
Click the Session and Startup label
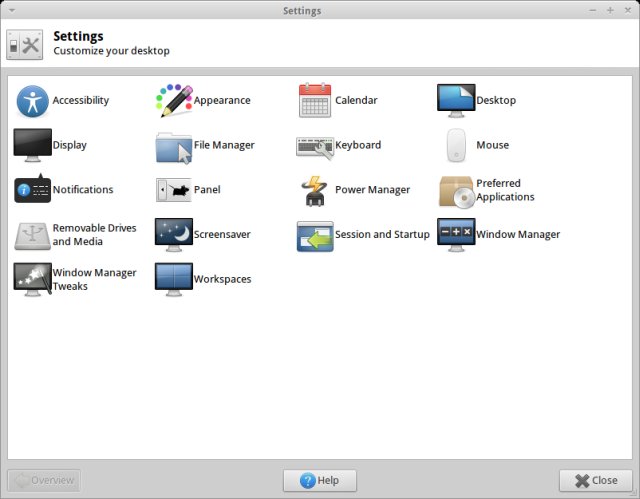[x=382, y=235]
